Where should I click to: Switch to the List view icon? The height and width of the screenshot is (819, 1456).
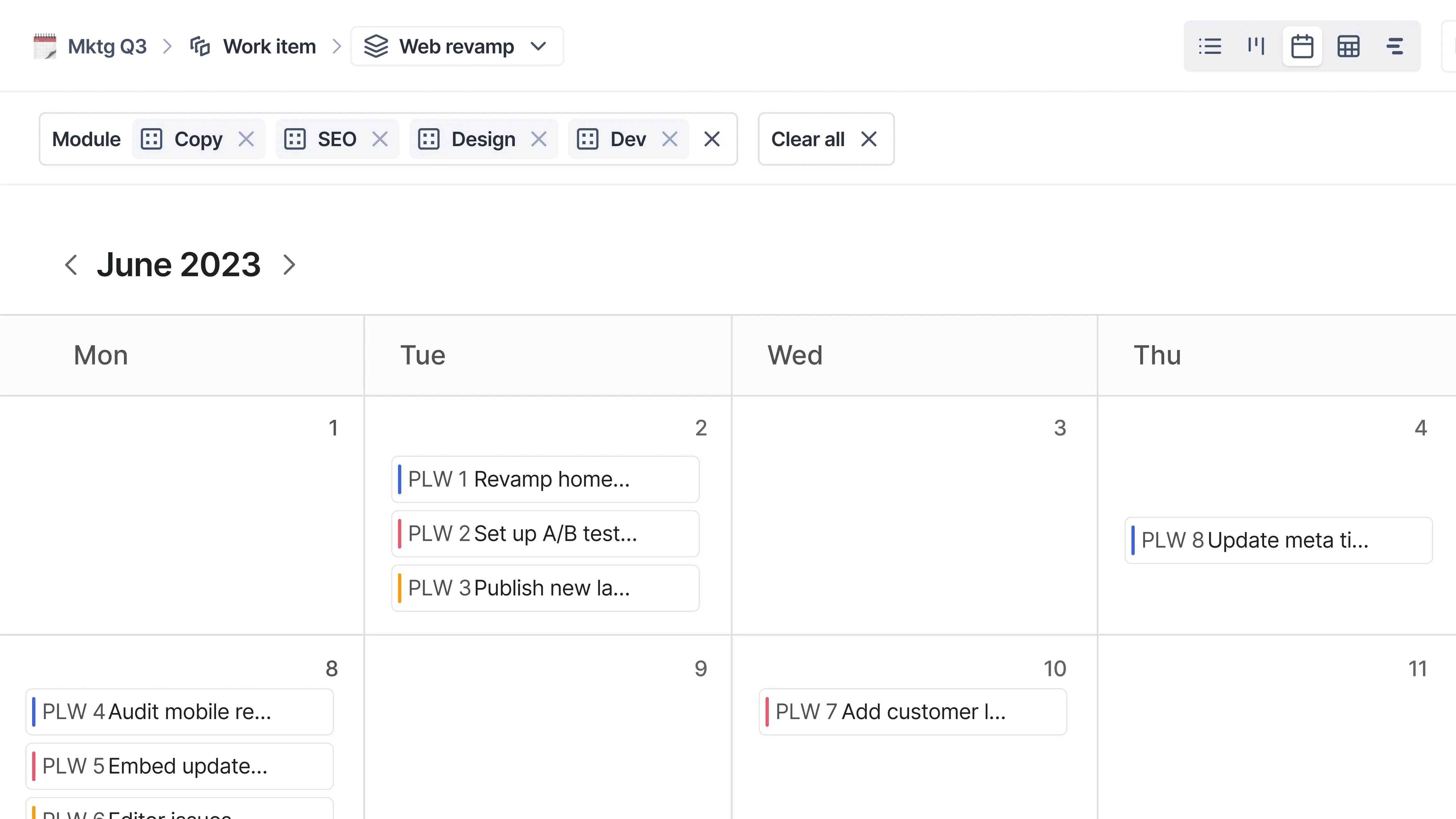[x=1209, y=46]
